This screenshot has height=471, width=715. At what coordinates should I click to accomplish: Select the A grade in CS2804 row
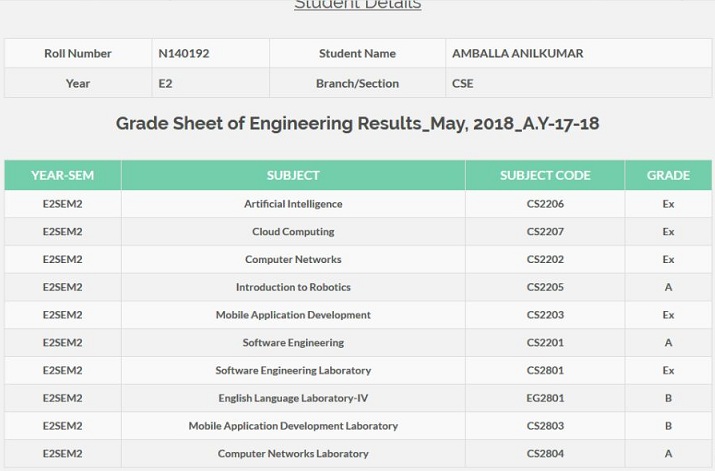668,454
